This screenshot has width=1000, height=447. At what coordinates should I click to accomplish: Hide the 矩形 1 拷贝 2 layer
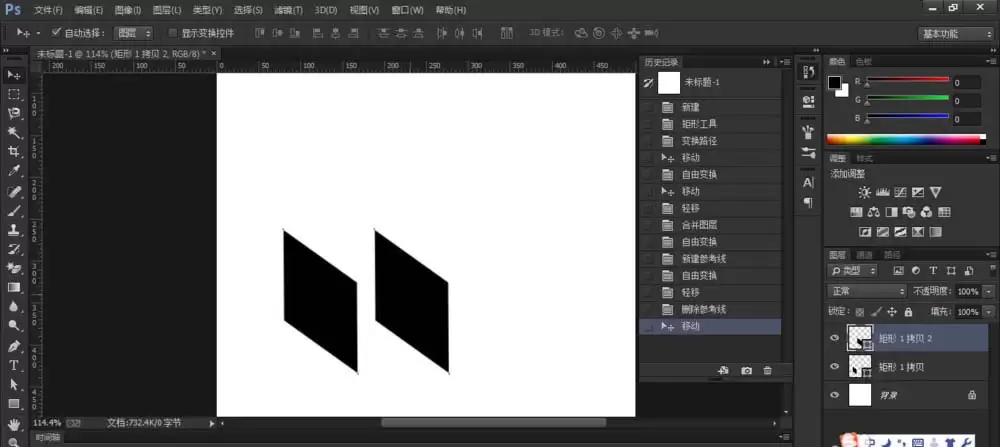click(x=834, y=338)
